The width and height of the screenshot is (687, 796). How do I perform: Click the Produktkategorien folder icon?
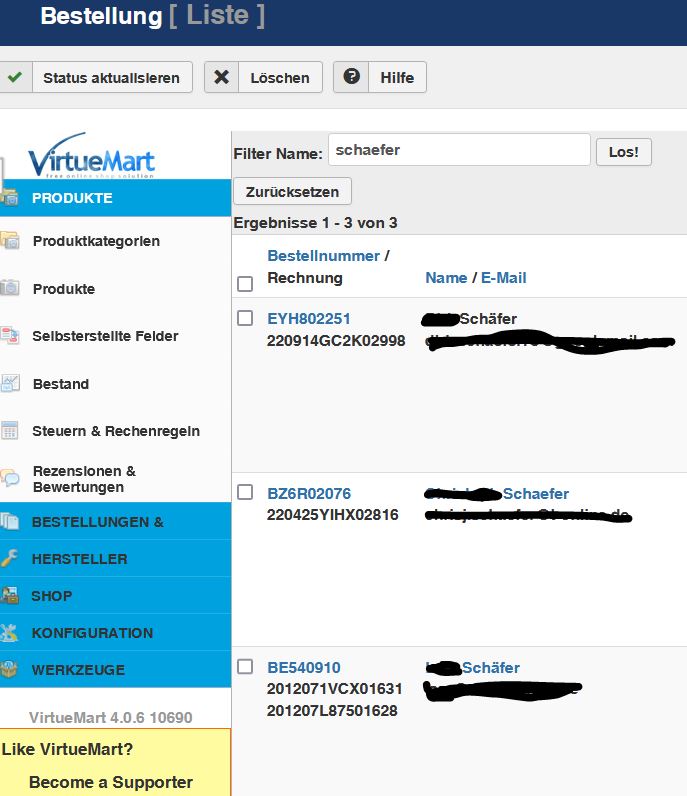[x=10, y=241]
